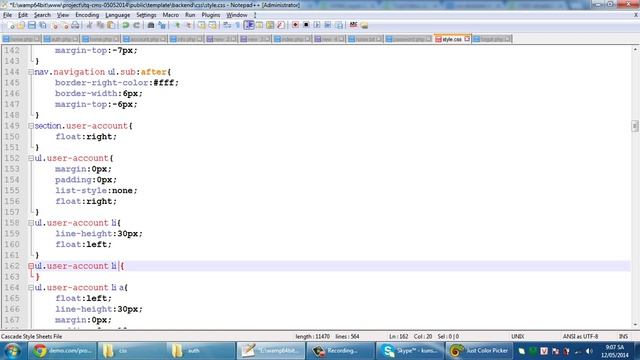Click the Close All toolbar icon
Viewport: 640px width, 360px height.
tap(65, 25)
